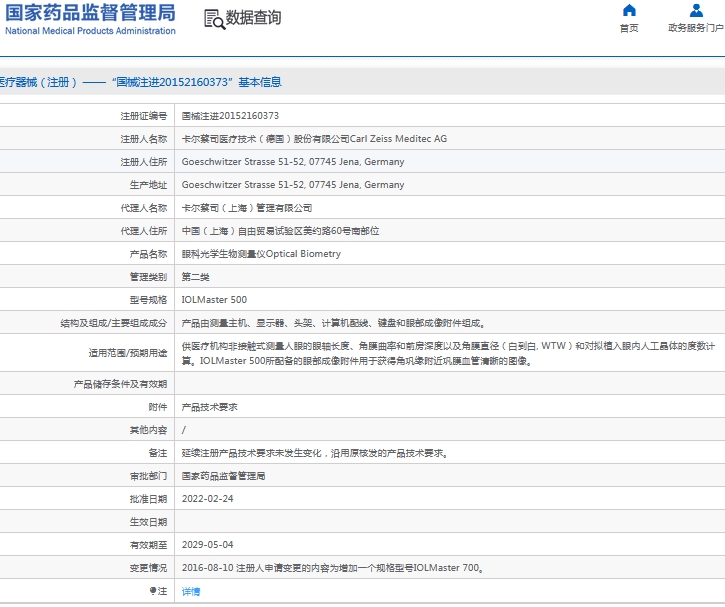Select approving department value 国家药品监督管理局
The width and height of the screenshot is (725, 607).
[x=223, y=476]
